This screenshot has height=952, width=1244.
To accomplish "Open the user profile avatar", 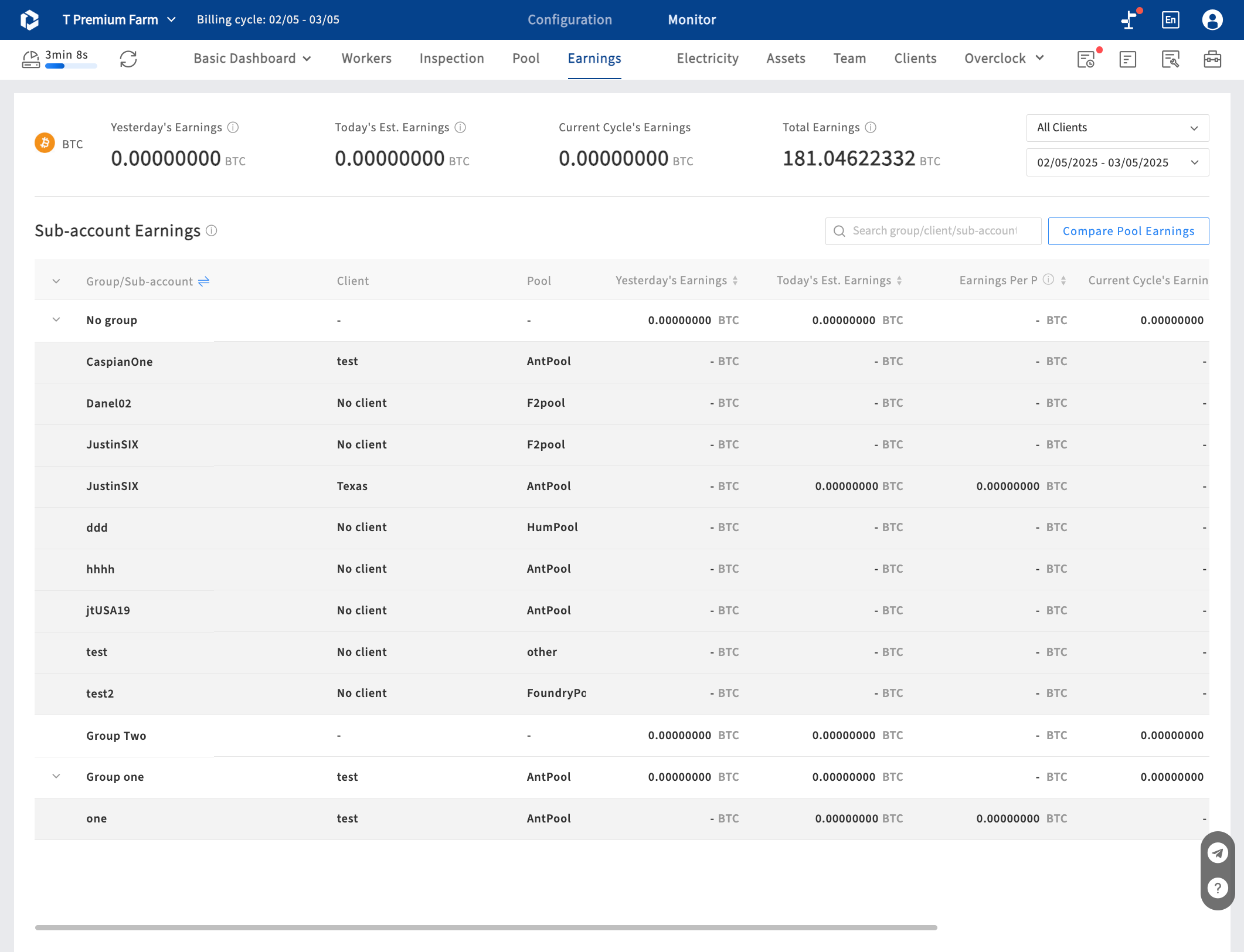I will 1212,20.
